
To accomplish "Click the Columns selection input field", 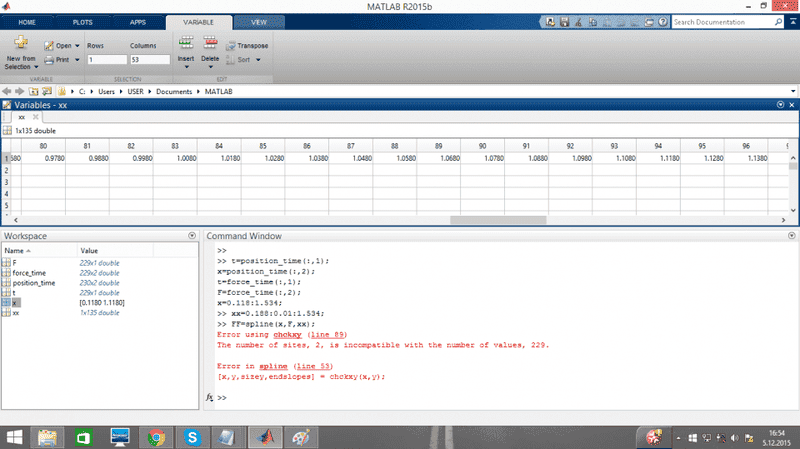I will (149, 60).
